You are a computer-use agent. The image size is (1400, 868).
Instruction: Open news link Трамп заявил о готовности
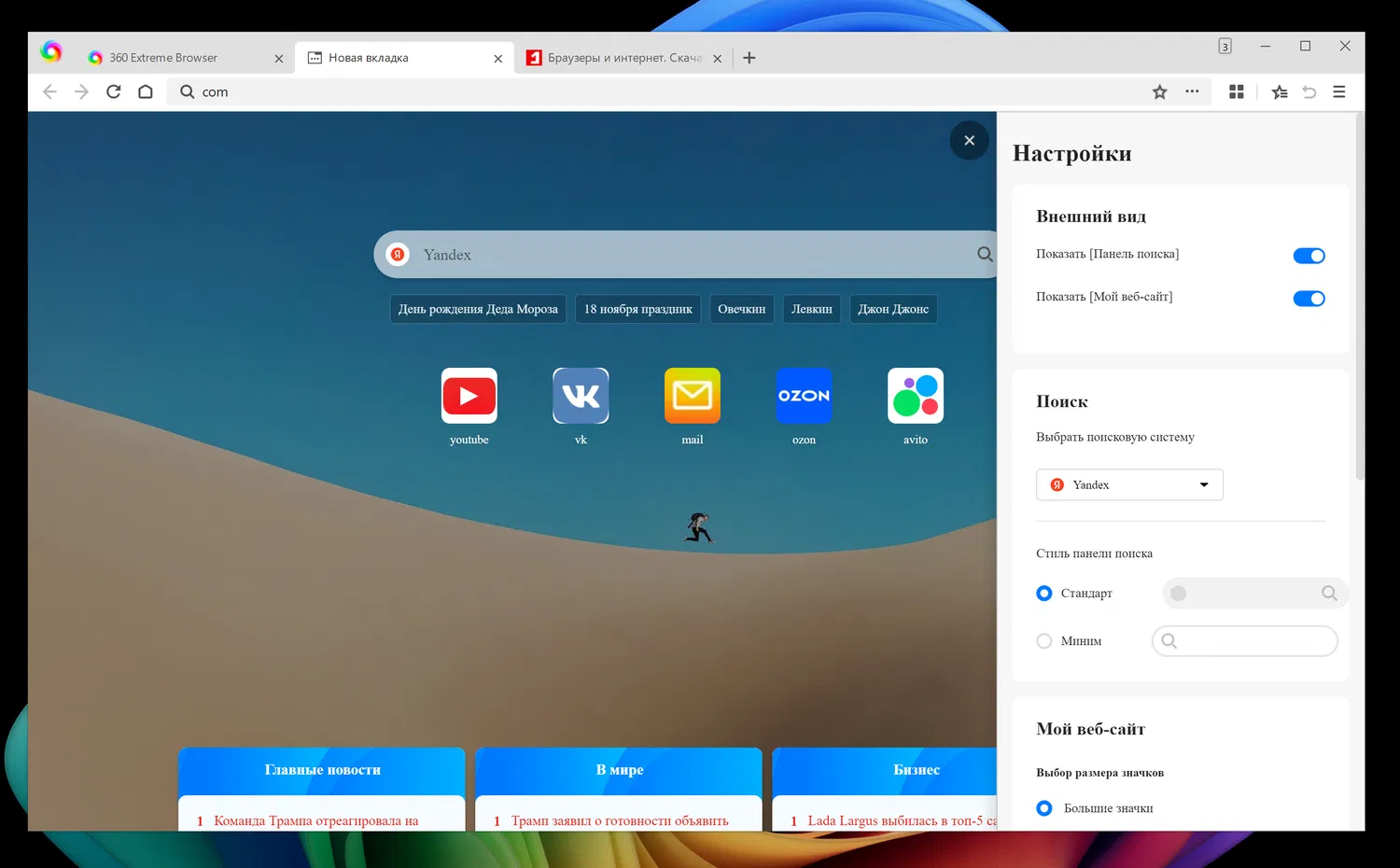[620, 821]
